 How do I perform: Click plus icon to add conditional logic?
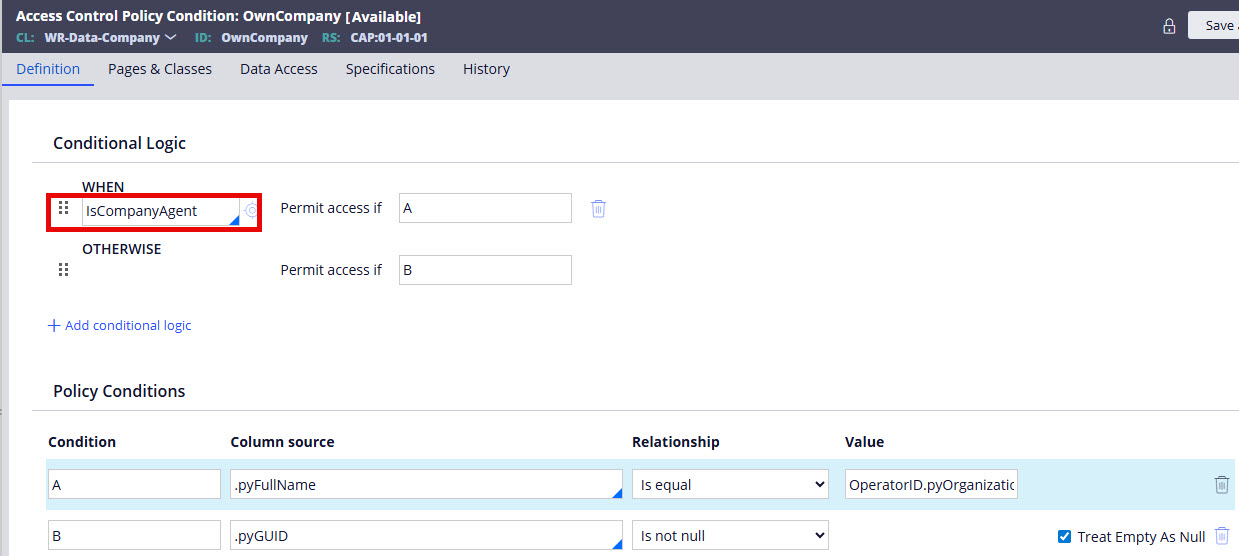(54, 326)
